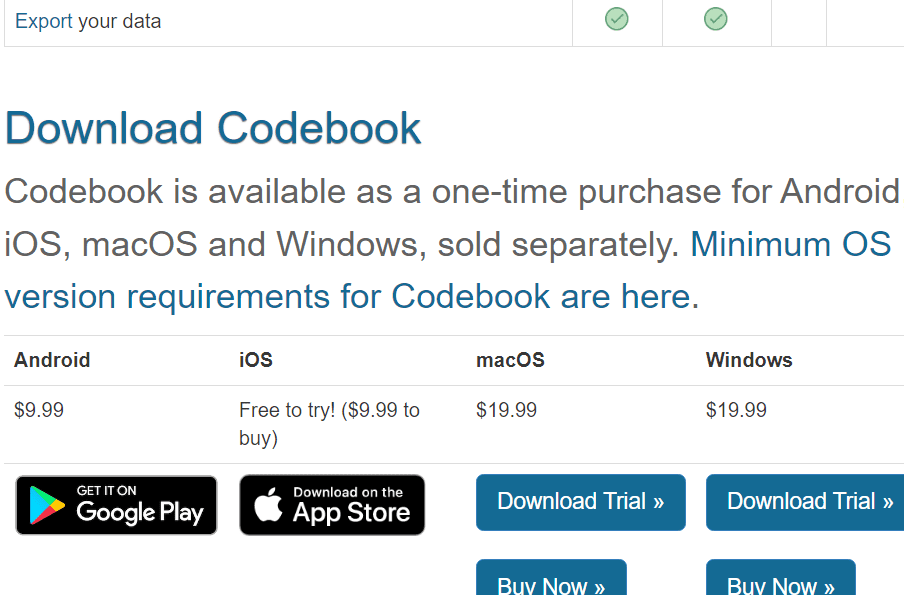This screenshot has width=904, height=595.
Task: Click Windows Download Trial button
Action: tap(805, 502)
